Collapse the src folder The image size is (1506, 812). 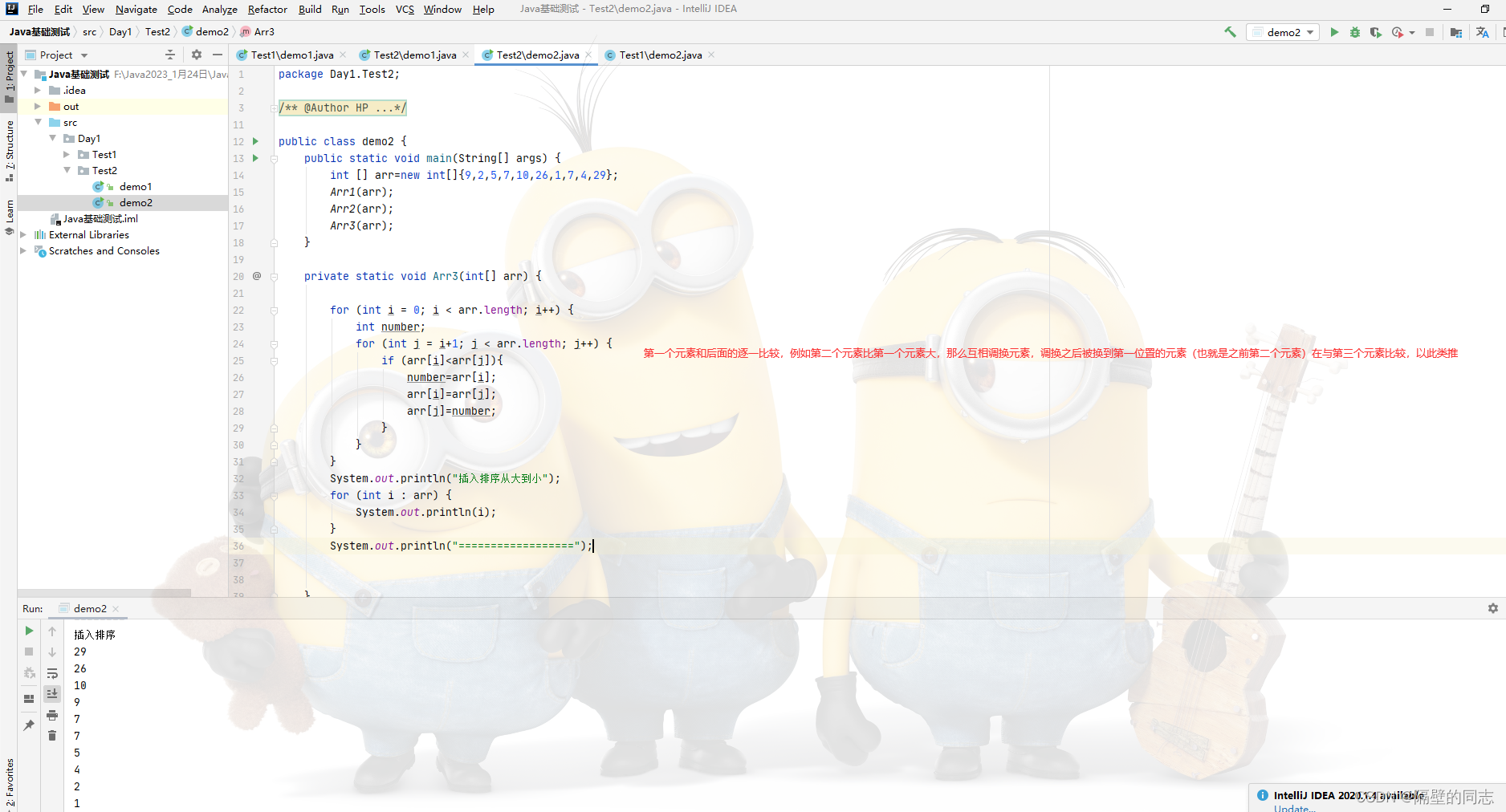point(38,122)
